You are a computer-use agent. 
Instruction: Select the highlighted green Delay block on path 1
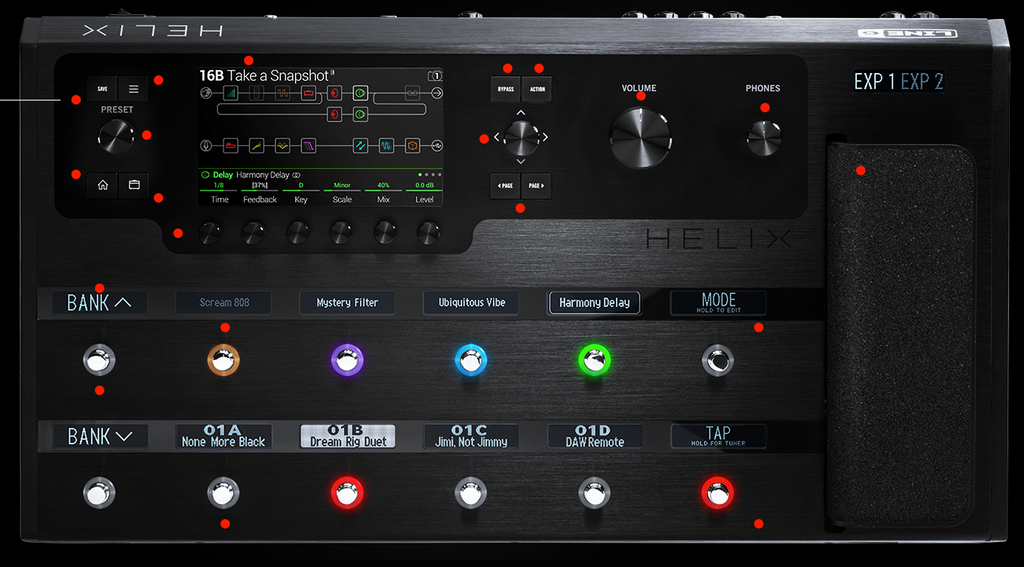point(360,93)
